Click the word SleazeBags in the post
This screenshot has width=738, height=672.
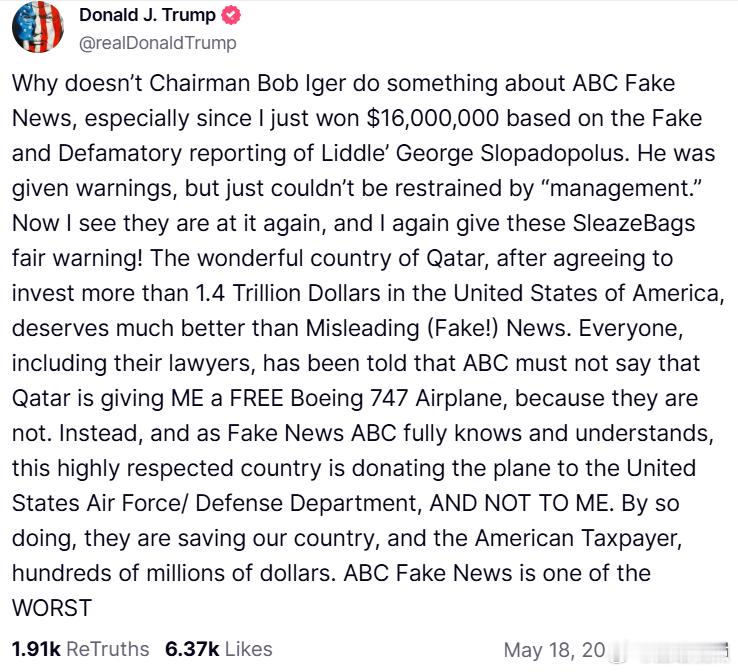pyautogui.click(x=634, y=223)
